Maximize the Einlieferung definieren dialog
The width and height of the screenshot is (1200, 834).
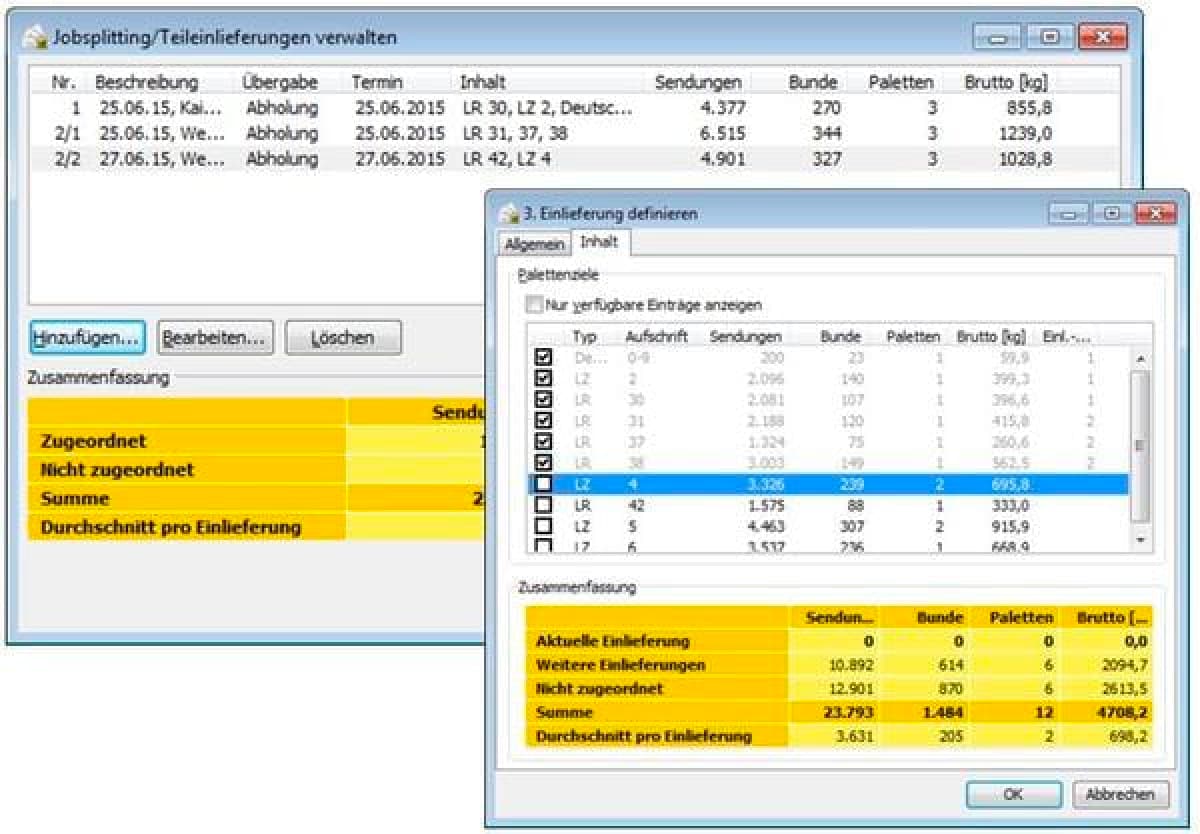[1111, 213]
